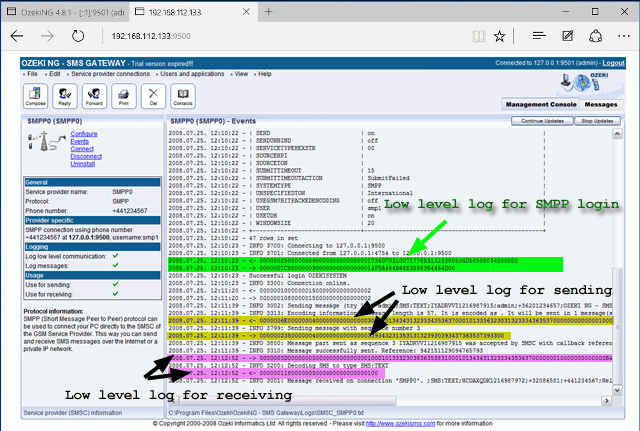Open the File menu
The height and width of the screenshot is (431, 640).
tap(32, 74)
